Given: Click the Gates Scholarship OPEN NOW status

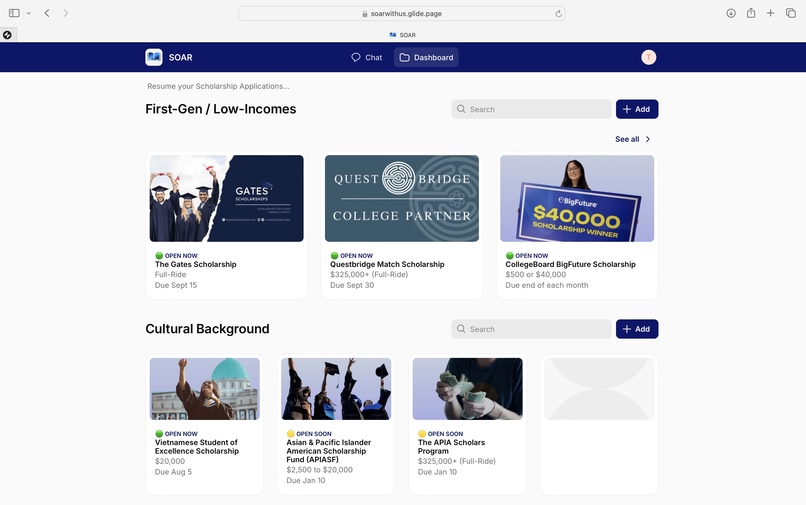Looking at the screenshot, I should click(176, 256).
